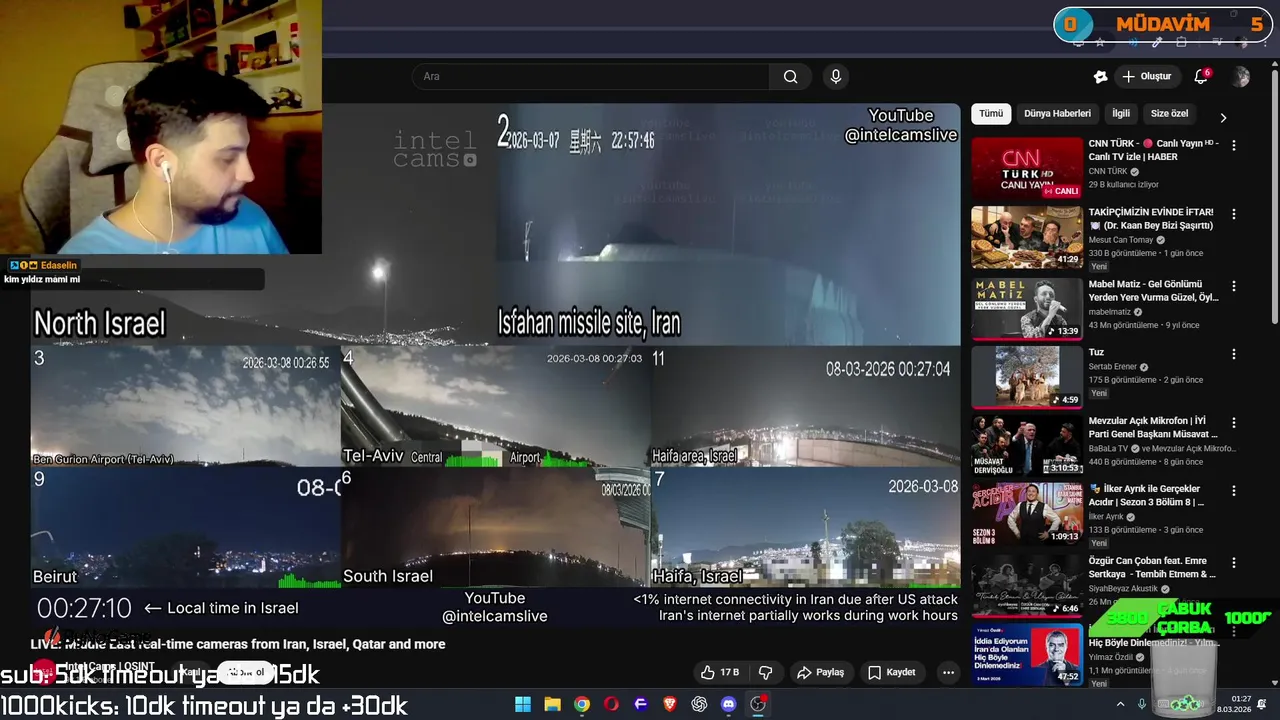This screenshot has width=1280, height=720.
Task: Open Sertab Erener channel link
Action: click(x=1112, y=367)
